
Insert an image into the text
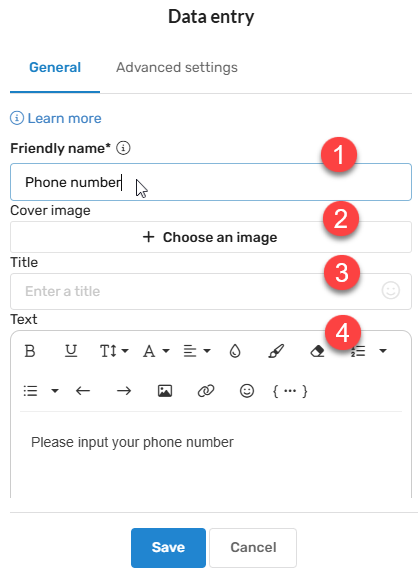[165, 391]
